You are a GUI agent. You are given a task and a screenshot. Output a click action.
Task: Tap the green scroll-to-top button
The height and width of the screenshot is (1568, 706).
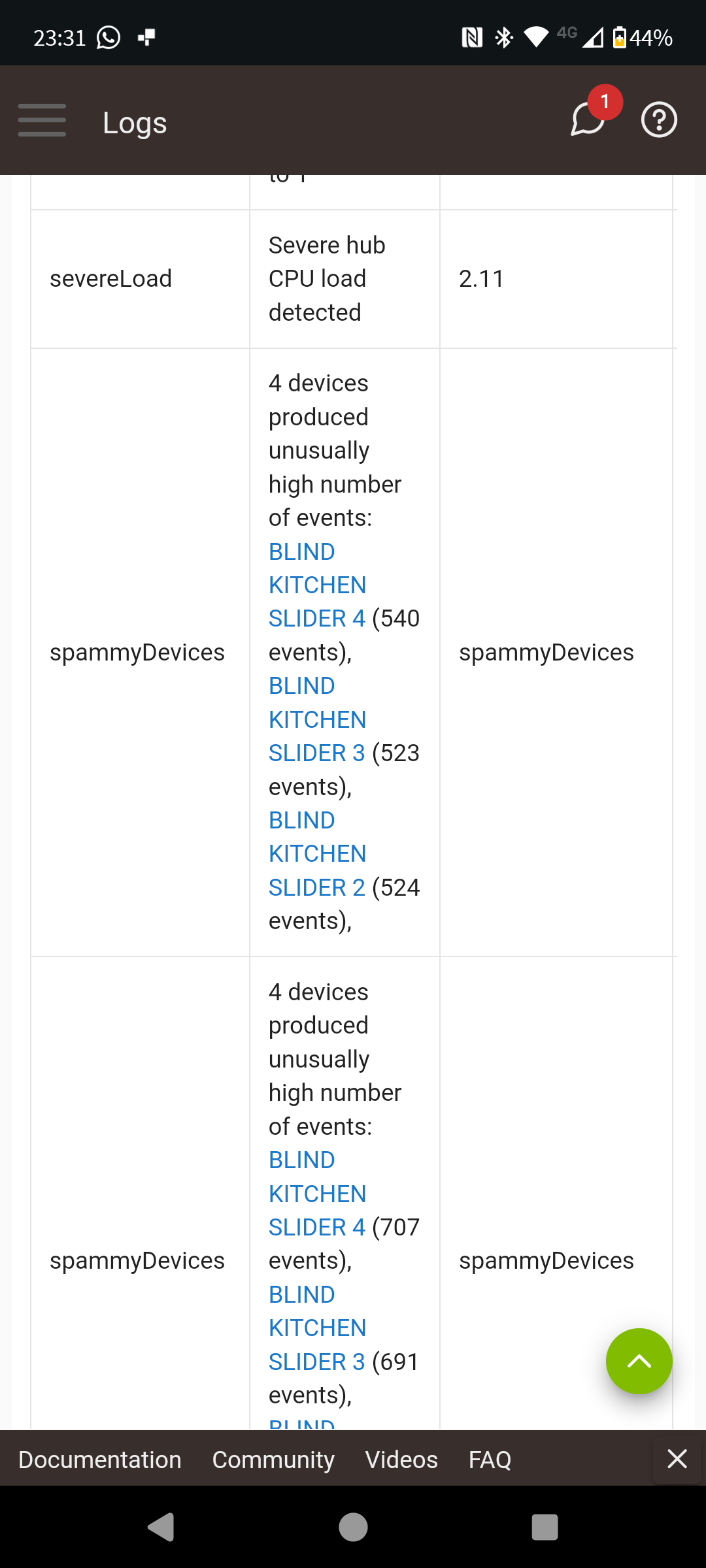pyautogui.click(x=639, y=1362)
